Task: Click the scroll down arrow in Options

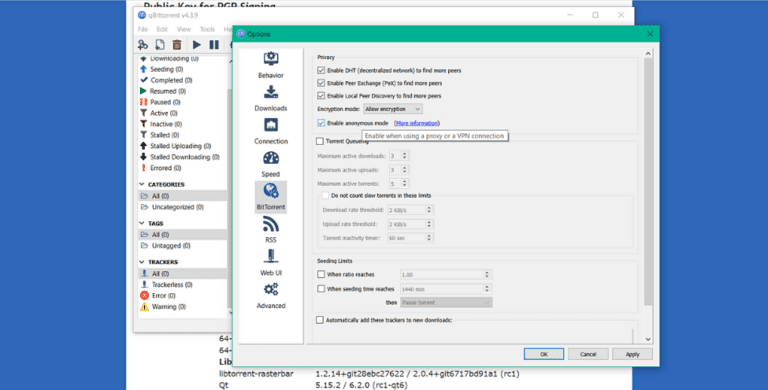Action: [x=648, y=339]
